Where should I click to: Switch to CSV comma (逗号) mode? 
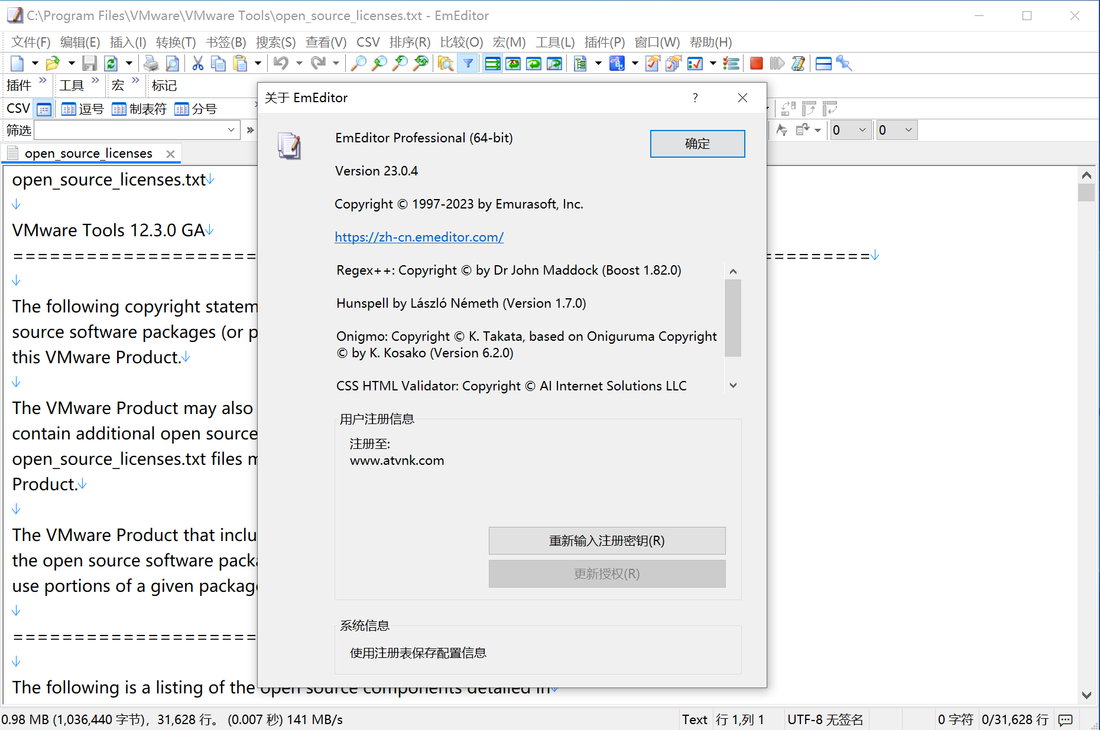(x=83, y=109)
